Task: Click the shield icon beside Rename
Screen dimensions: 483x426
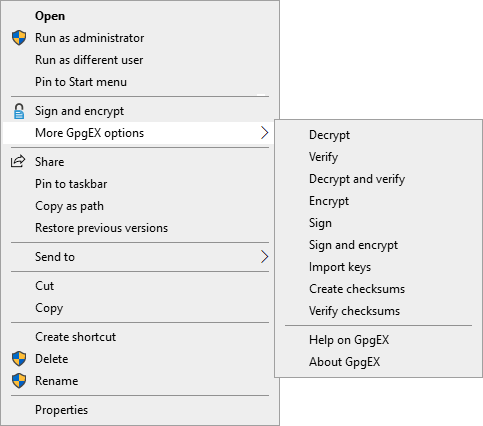Action: (19, 381)
